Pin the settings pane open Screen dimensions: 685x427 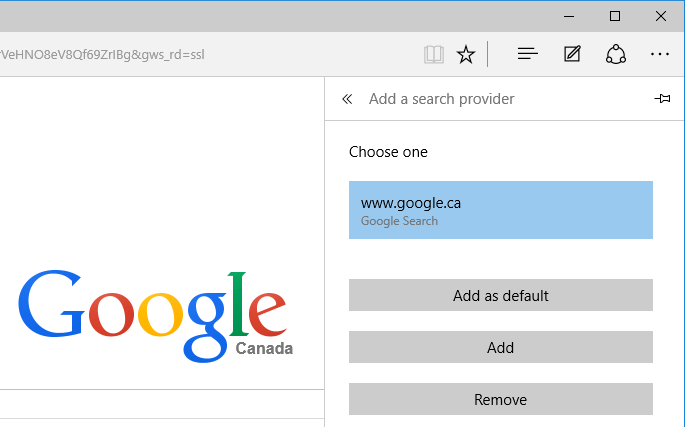point(662,99)
